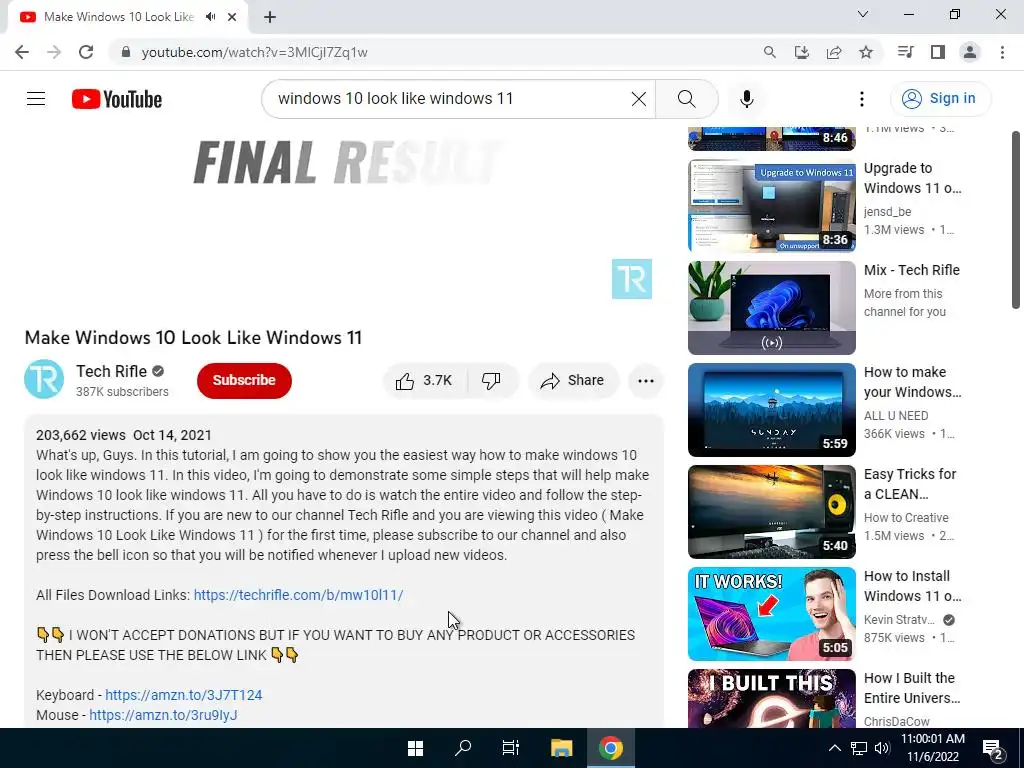
Task: Click 387K subscribers text
Action: tap(122, 392)
